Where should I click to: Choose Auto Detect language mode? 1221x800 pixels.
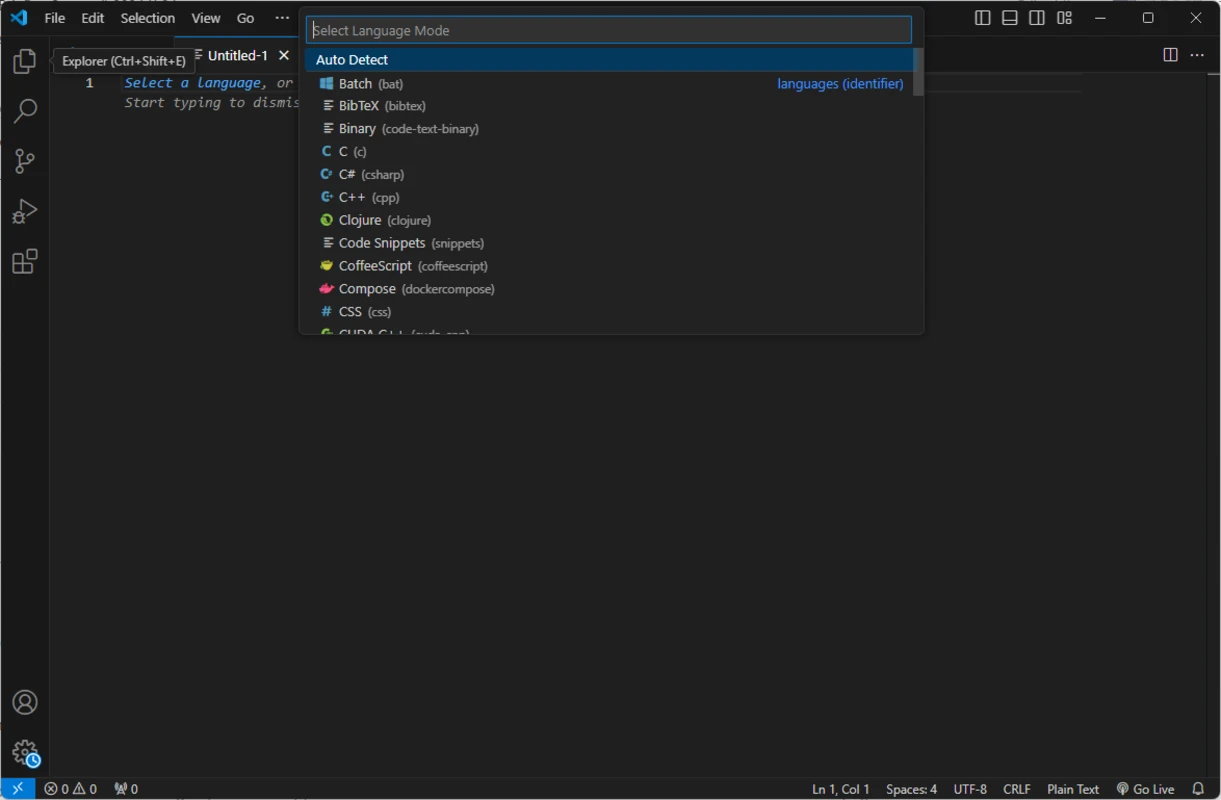[x=608, y=60]
